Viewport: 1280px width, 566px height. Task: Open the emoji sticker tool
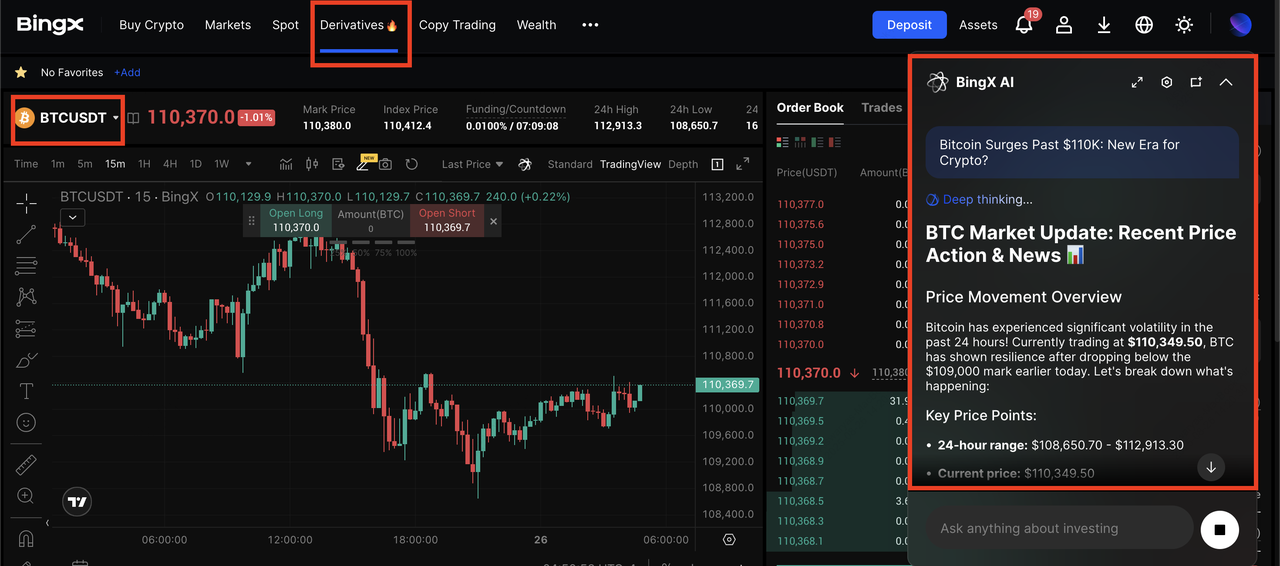(26, 423)
